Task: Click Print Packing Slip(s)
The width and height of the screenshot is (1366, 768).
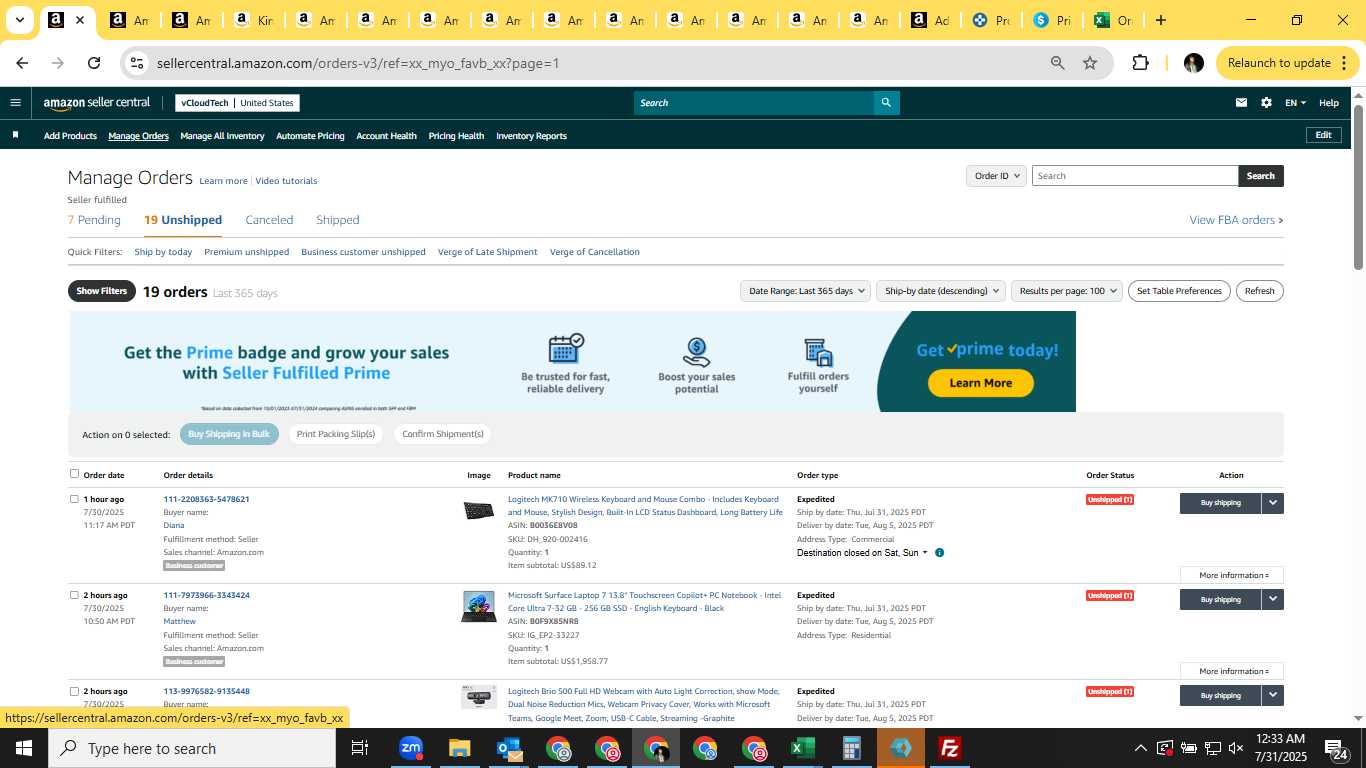Action: click(x=336, y=434)
